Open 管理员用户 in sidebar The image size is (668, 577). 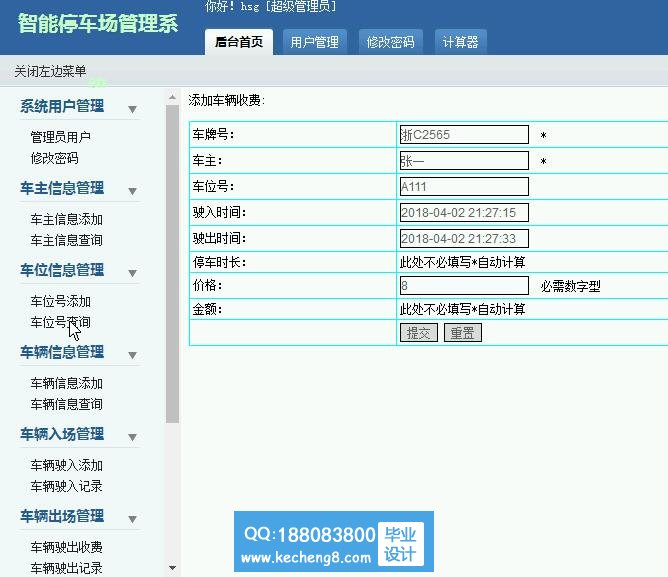pos(60,137)
